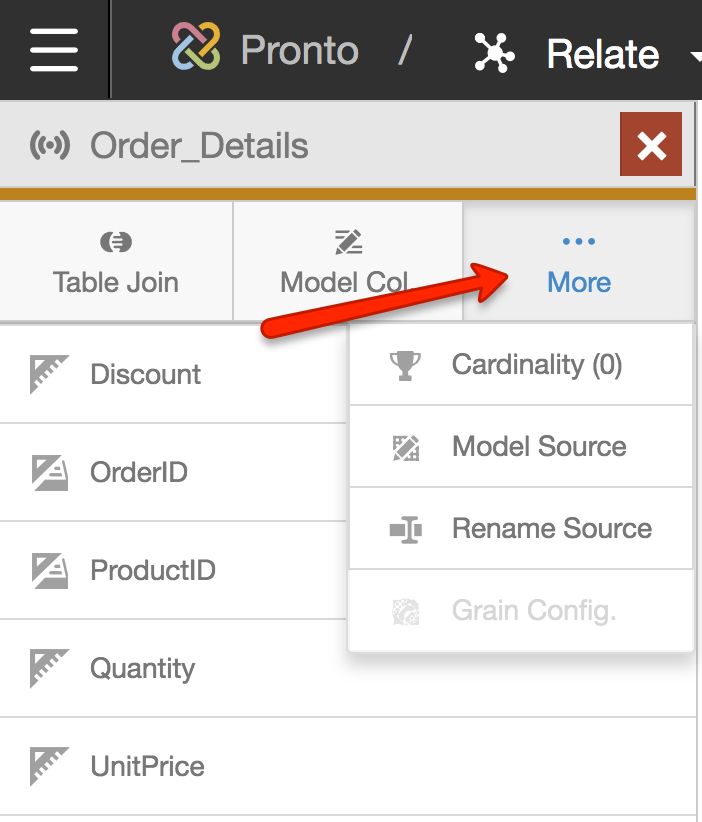Open the Table Join tab
Viewport: 702px width, 822px height.
pos(116,263)
